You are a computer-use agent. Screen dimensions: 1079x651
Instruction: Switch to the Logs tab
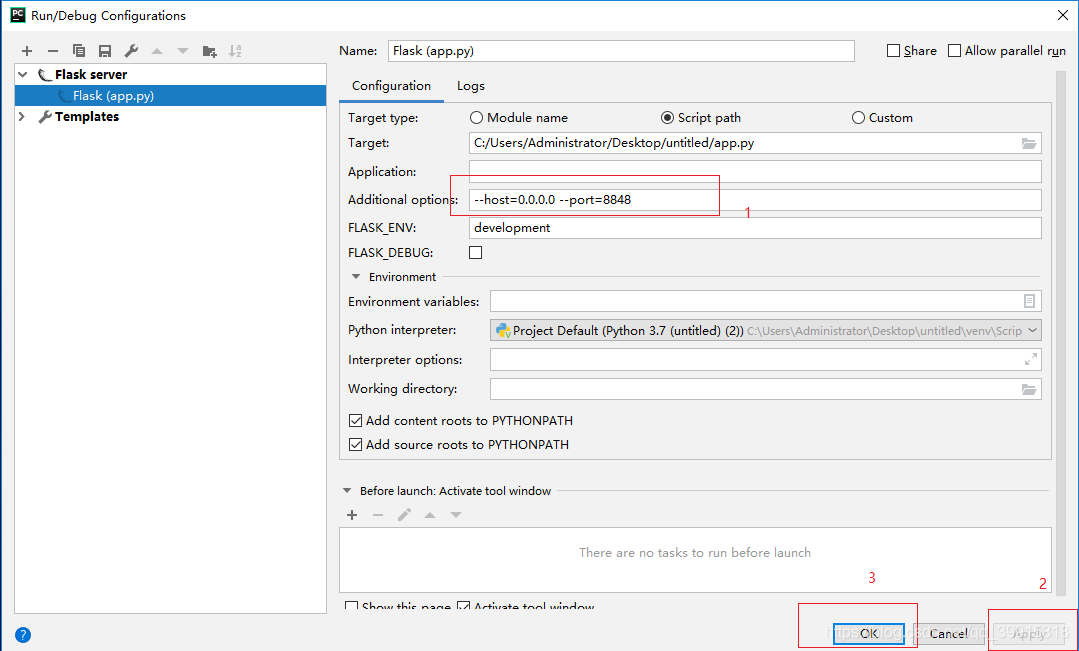471,86
